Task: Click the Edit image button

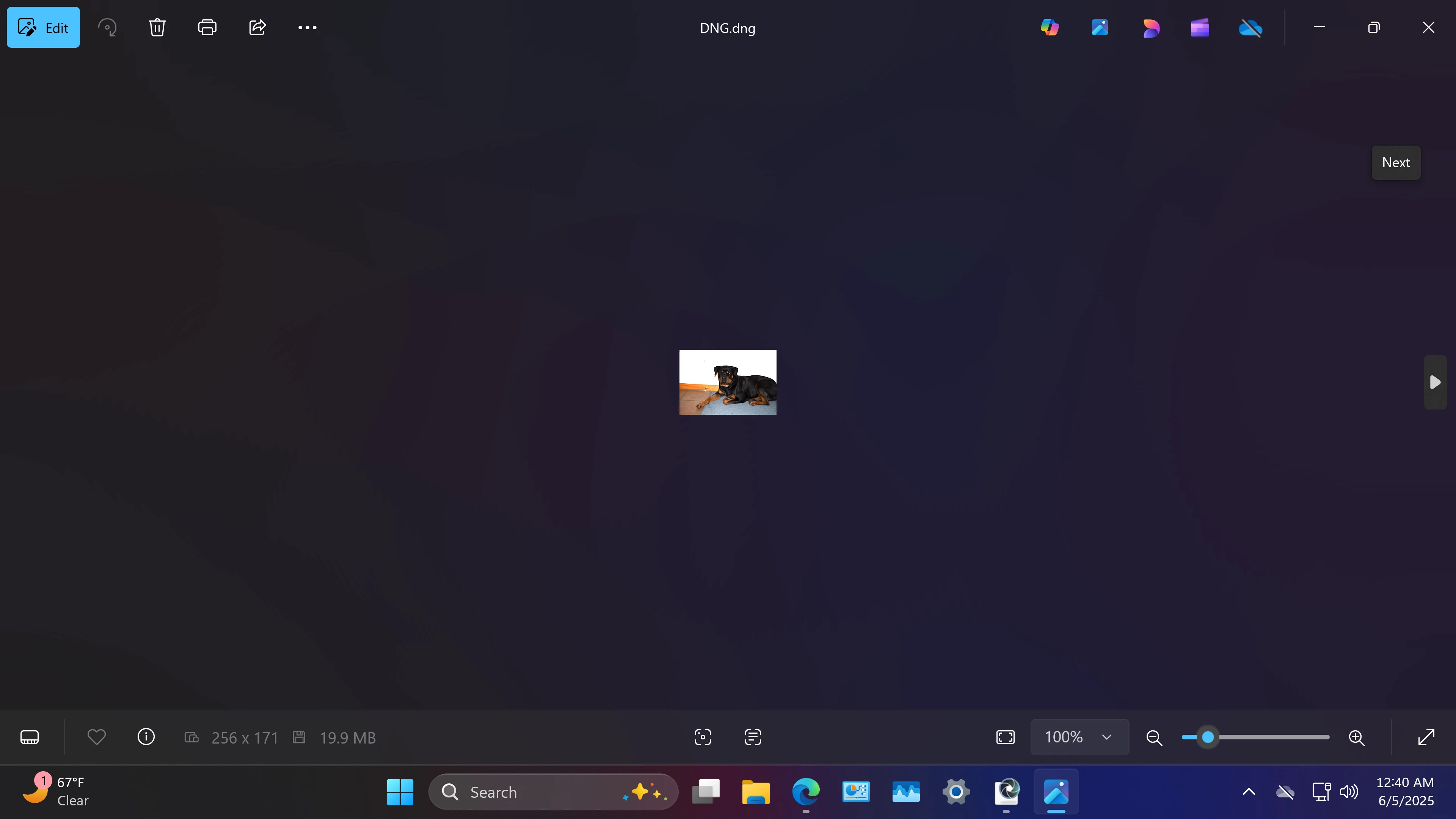Action: click(43, 27)
